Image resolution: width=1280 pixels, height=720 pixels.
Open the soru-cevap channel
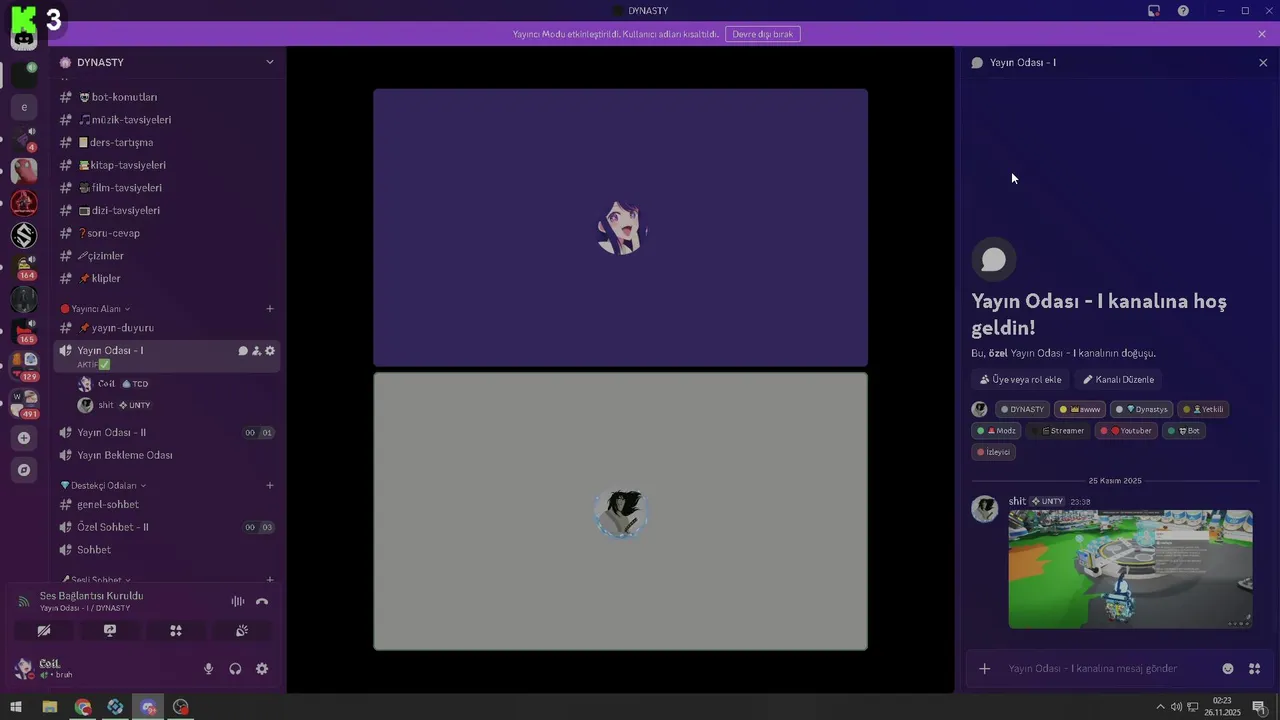166,233
